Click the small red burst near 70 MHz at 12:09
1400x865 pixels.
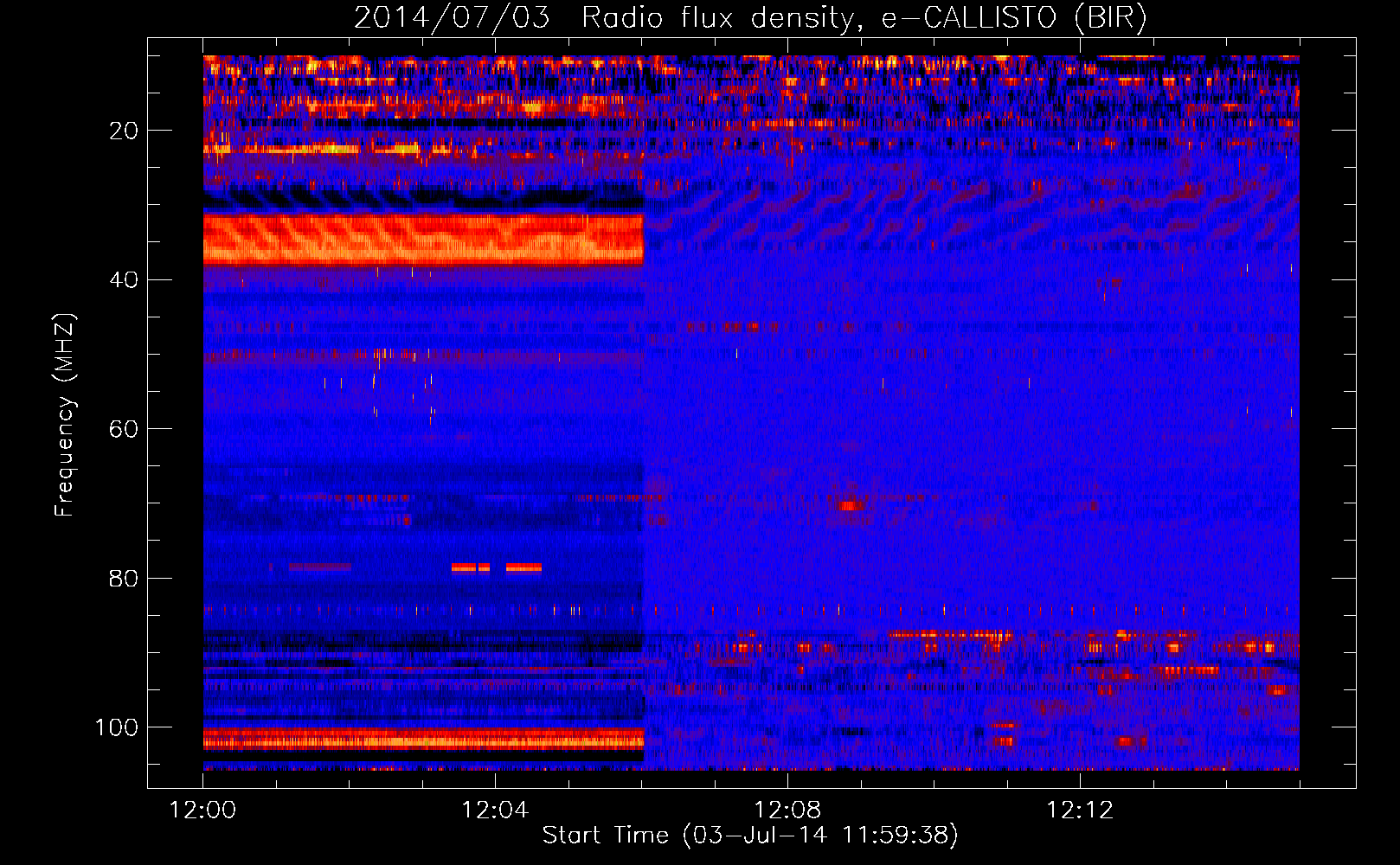point(851,504)
